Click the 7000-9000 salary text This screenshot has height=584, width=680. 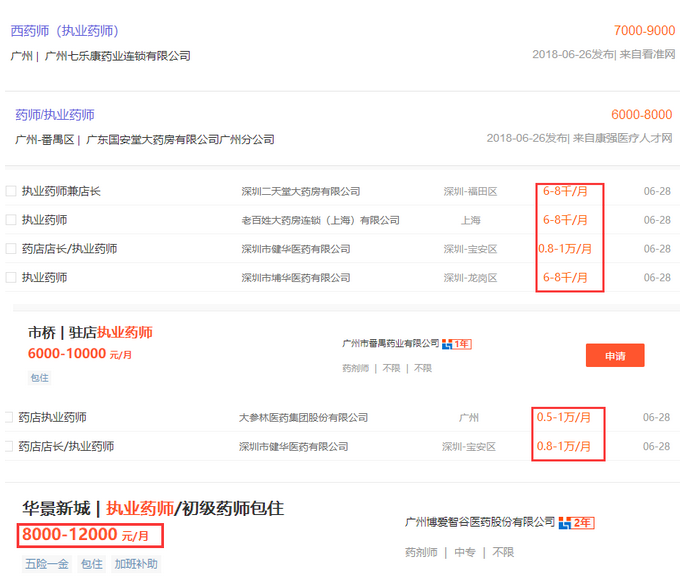pyautogui.click(x=644, y=30)
